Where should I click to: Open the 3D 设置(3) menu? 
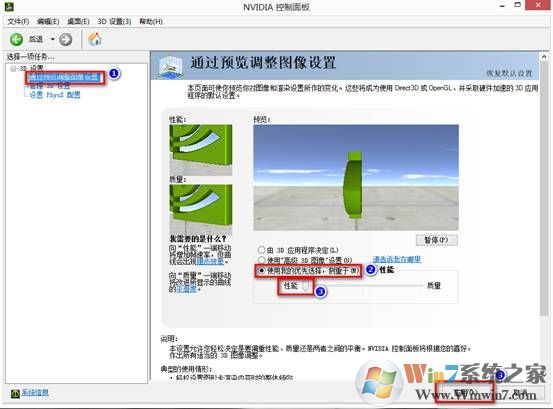click(114, 22)
